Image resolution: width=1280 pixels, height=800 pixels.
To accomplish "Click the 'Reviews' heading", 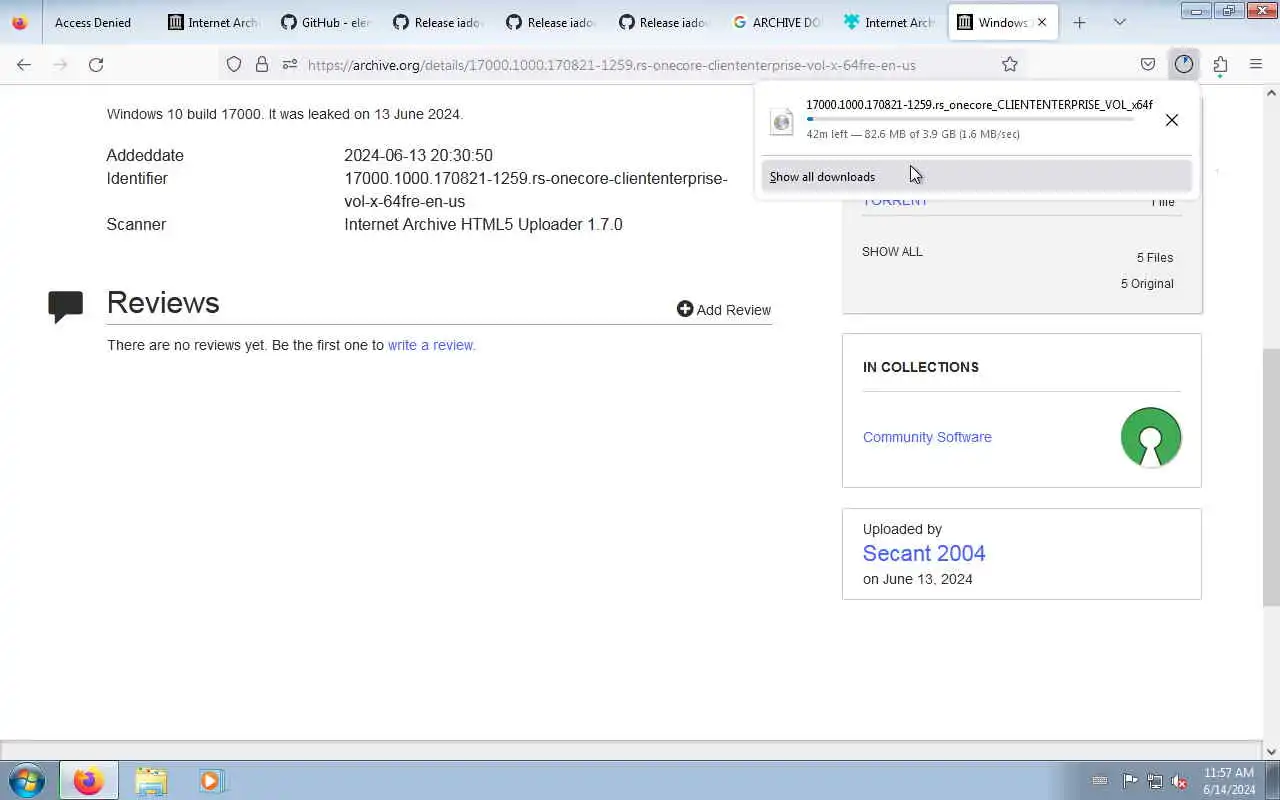I will (163, 303).
